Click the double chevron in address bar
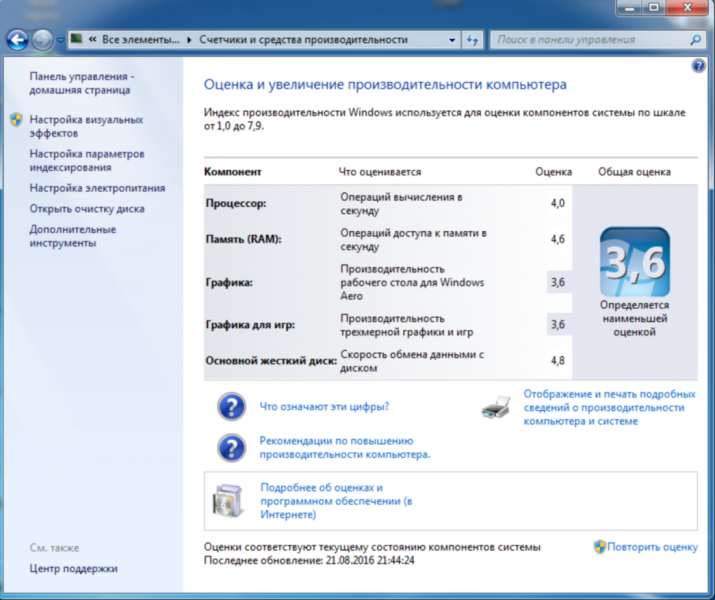This screenshot has height=600, width=715. pyautogui.click(x=93, y=40)
